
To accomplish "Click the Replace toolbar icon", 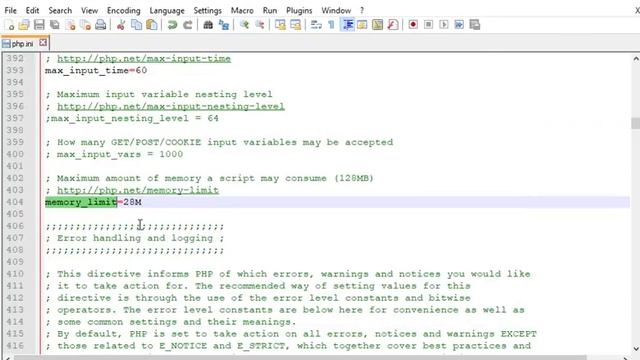I will click(224, 25).
